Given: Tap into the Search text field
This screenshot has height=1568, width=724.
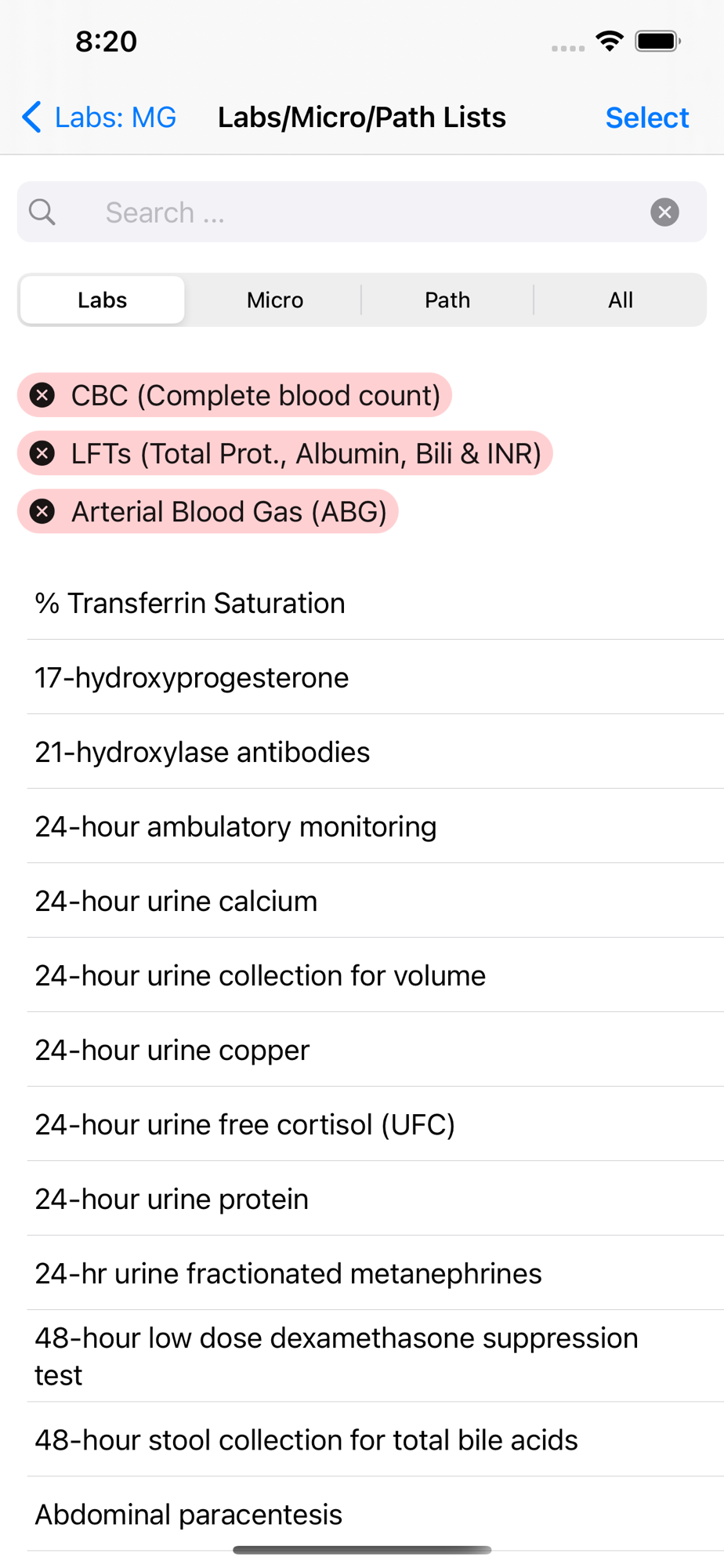Looking at the screenshot, I should click(368, 212).
